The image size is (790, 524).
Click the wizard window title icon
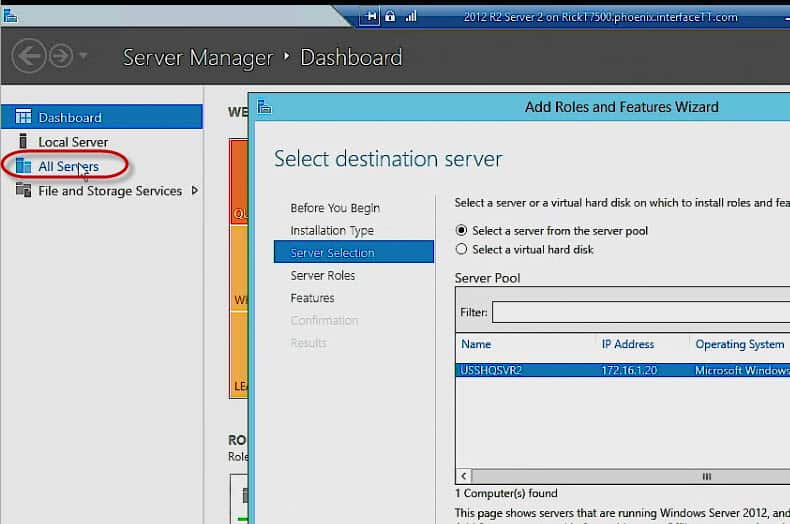coord(265,107)
